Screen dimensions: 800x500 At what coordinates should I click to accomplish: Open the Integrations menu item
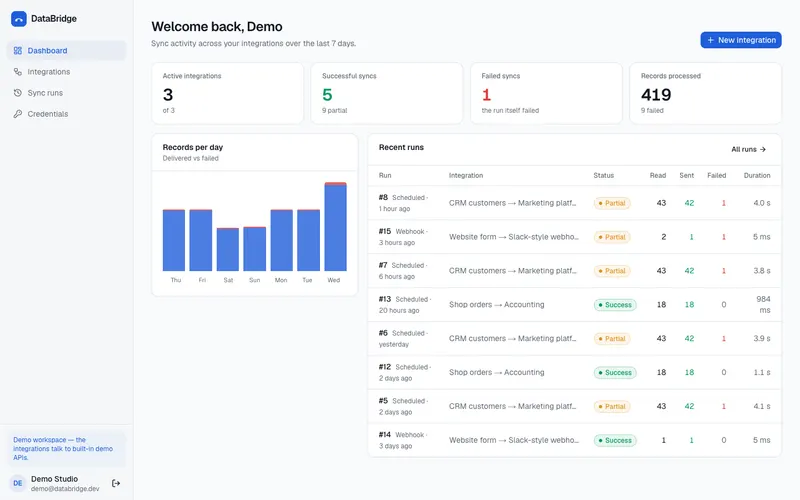pyautogui.click(x=66, y=72)
